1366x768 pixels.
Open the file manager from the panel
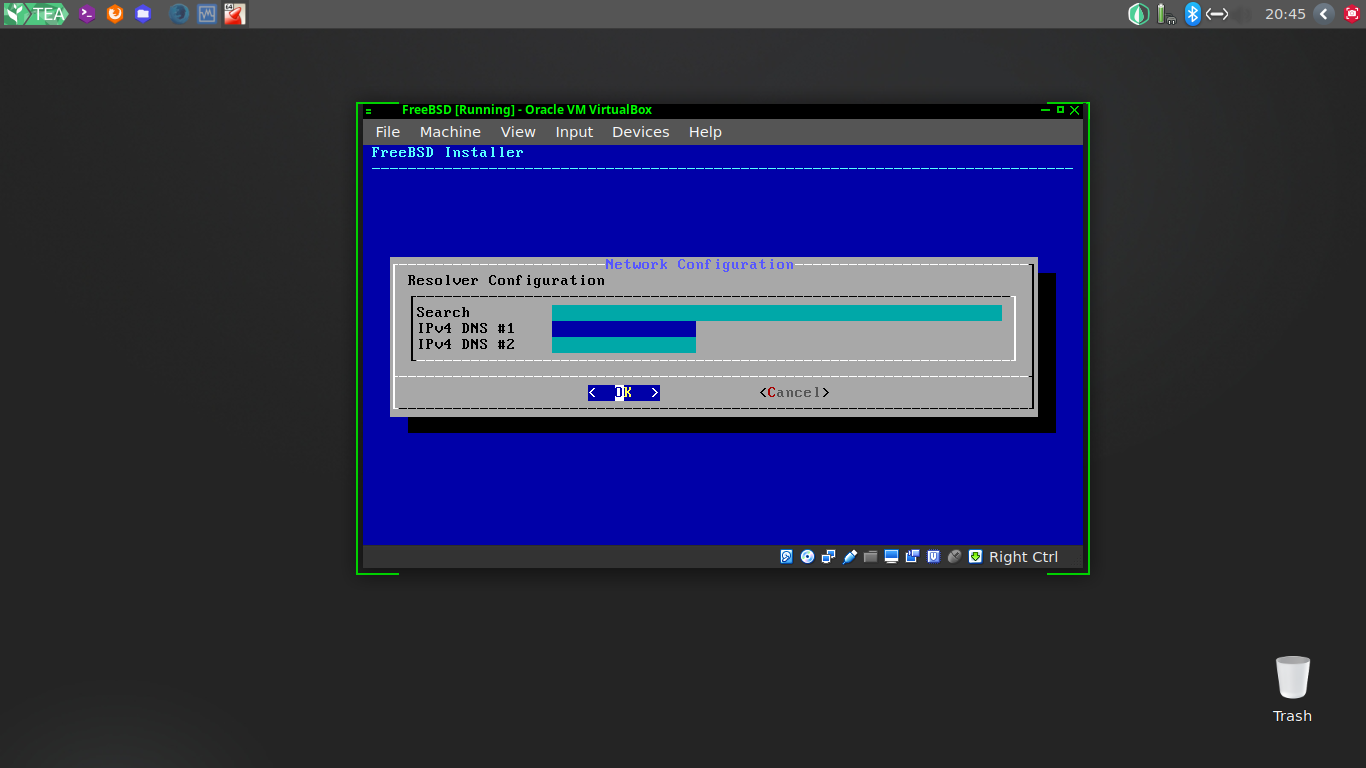point(143,14)
